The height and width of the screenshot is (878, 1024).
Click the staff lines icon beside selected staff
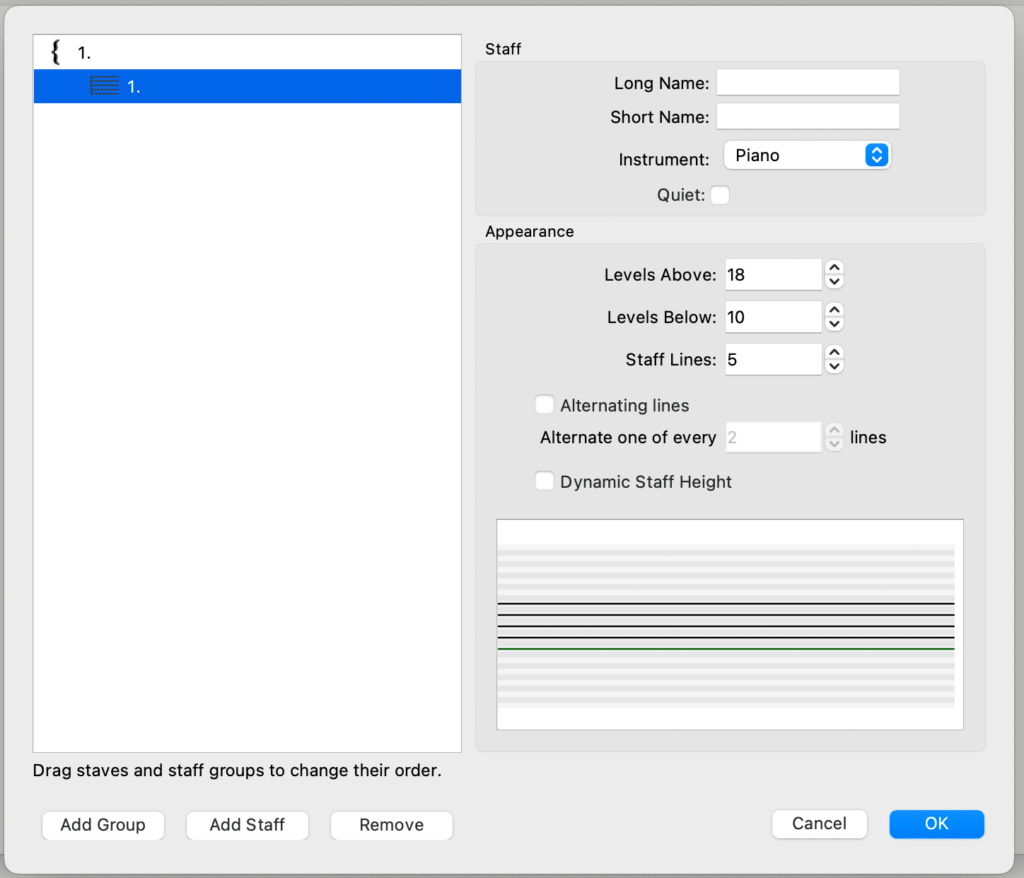point(104,86)
